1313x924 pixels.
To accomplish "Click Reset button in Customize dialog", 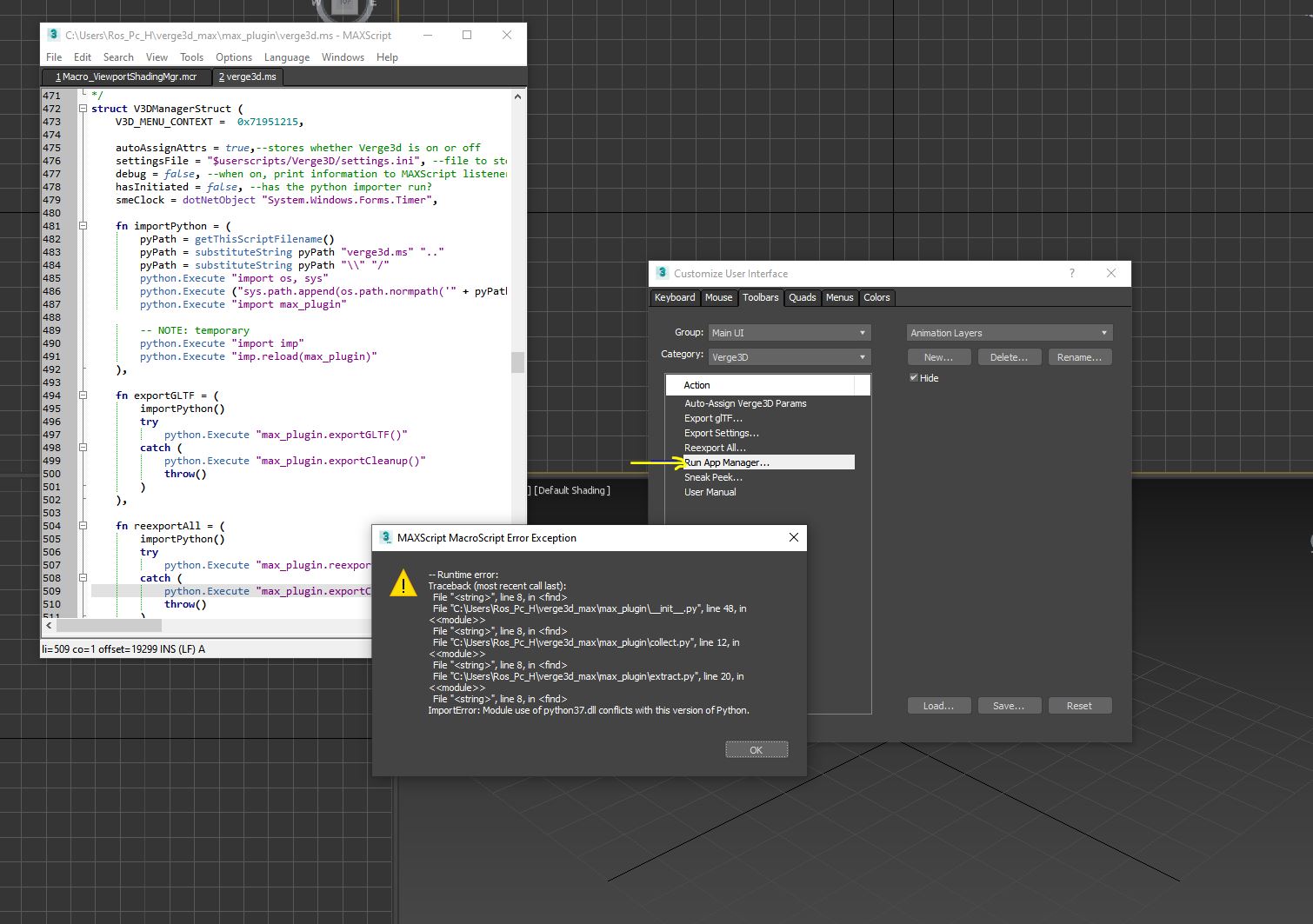I will pyautogui.click(x=1080, y=706).
